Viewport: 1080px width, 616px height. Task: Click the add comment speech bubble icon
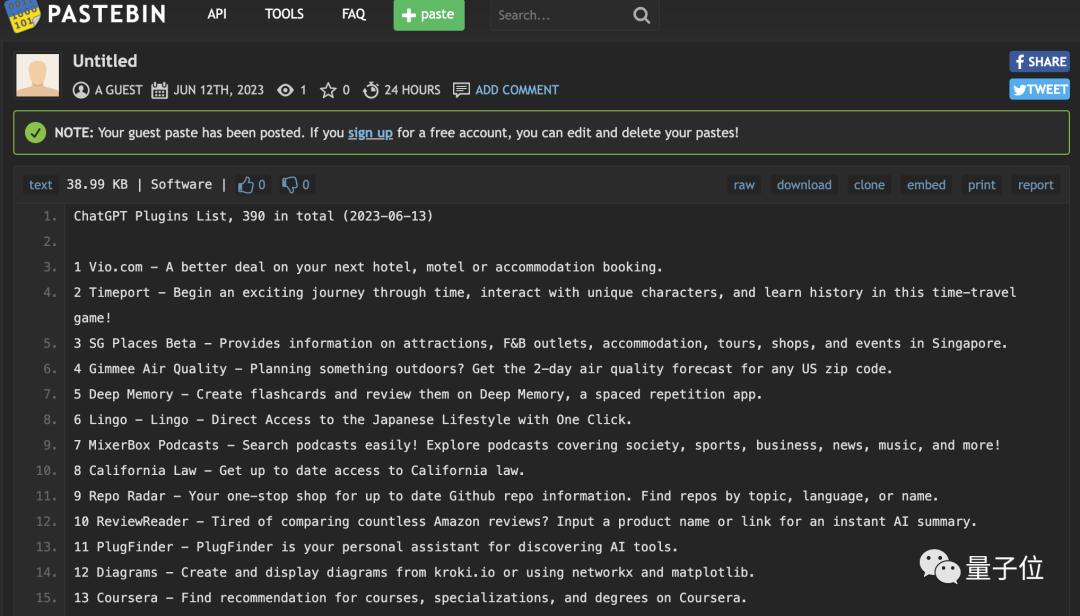pyautogui.click(x=461, y=90)
